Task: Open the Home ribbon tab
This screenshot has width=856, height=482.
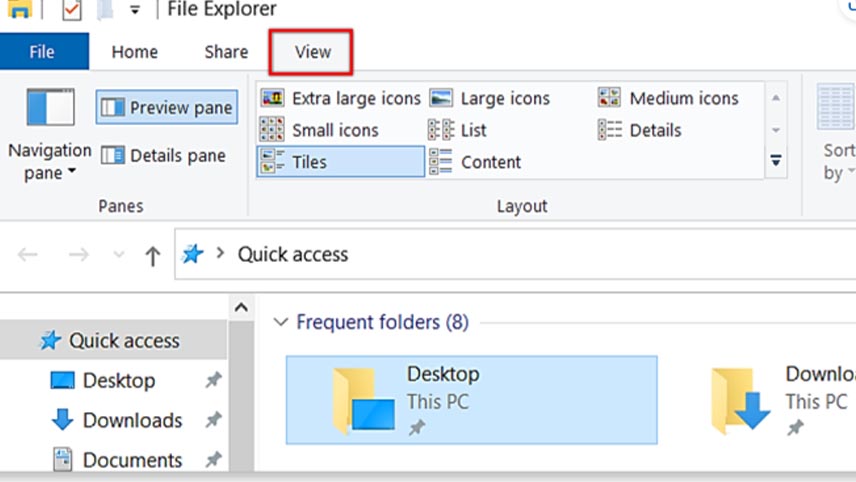Action: [x=135, y=52]
